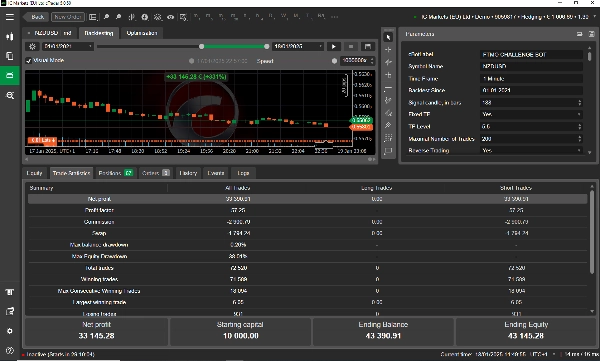Click the Speed slider handle
The width and height of the screenshot is (600, 361).
tap(334, 61)
